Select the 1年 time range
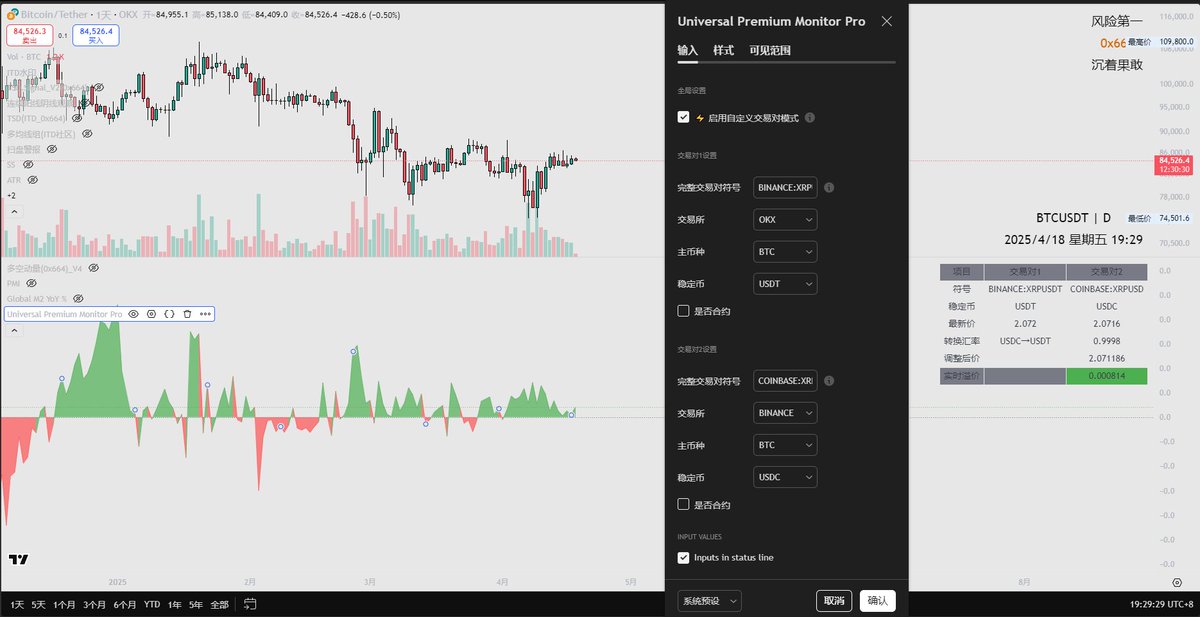 pos(174,604)
